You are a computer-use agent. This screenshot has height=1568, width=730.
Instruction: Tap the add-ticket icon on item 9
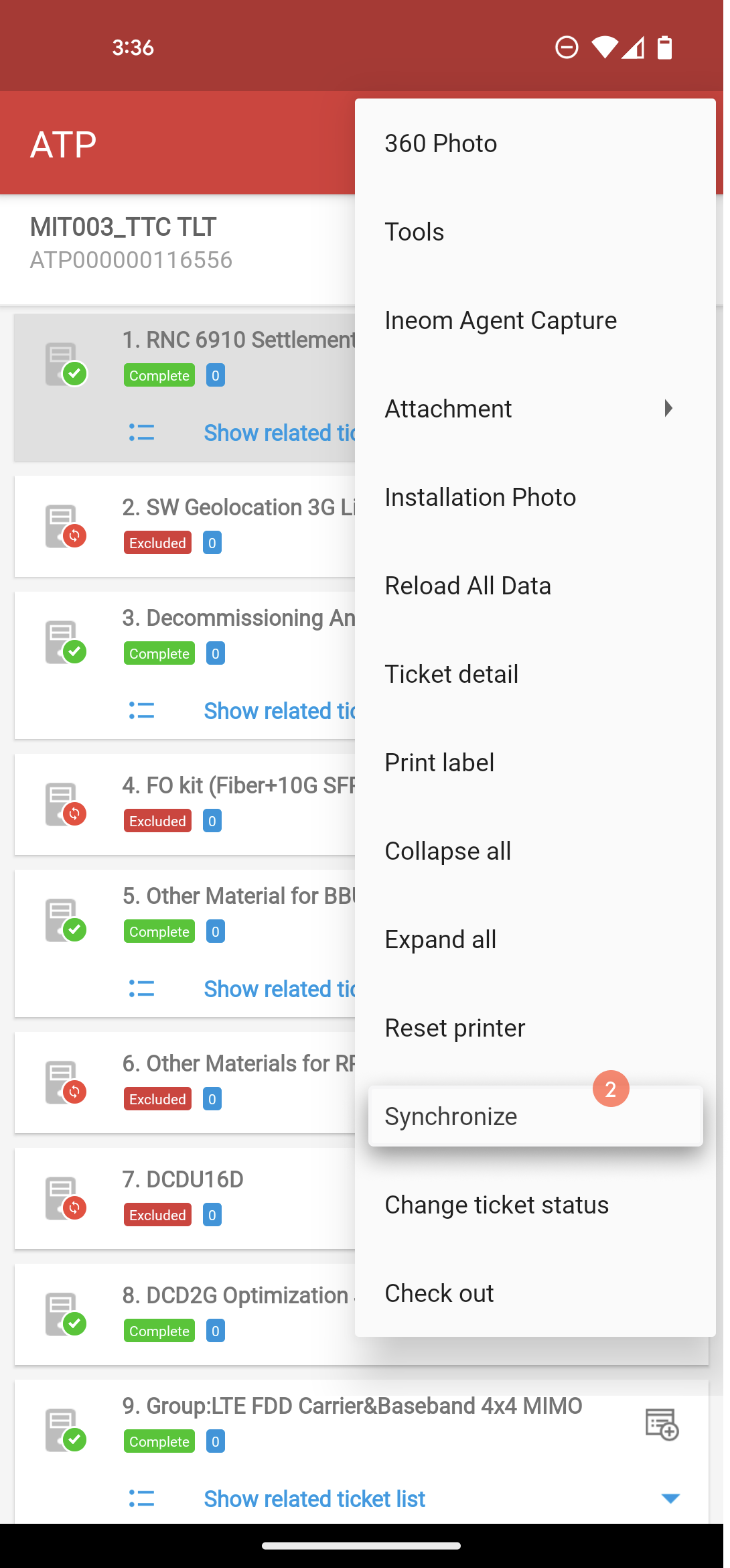(662, 1423)
